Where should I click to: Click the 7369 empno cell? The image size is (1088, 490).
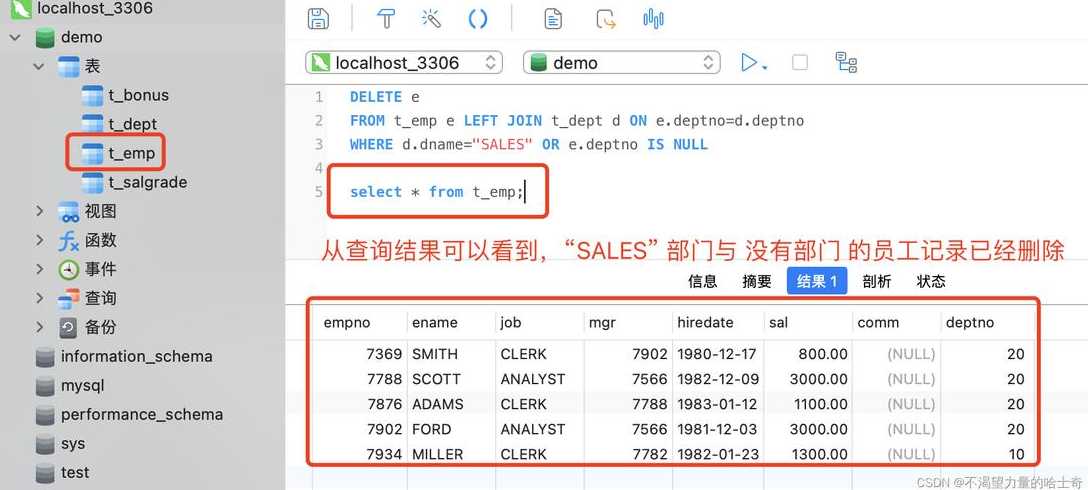361,354
